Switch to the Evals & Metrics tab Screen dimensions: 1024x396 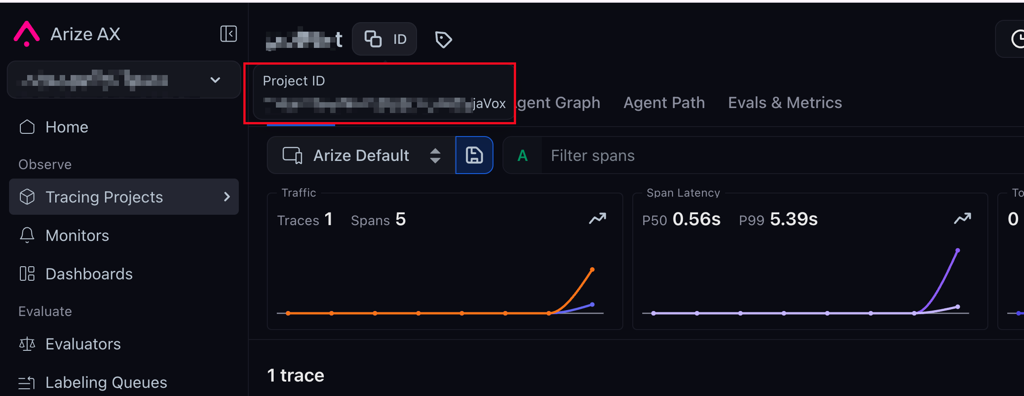[x=785, y=103]
